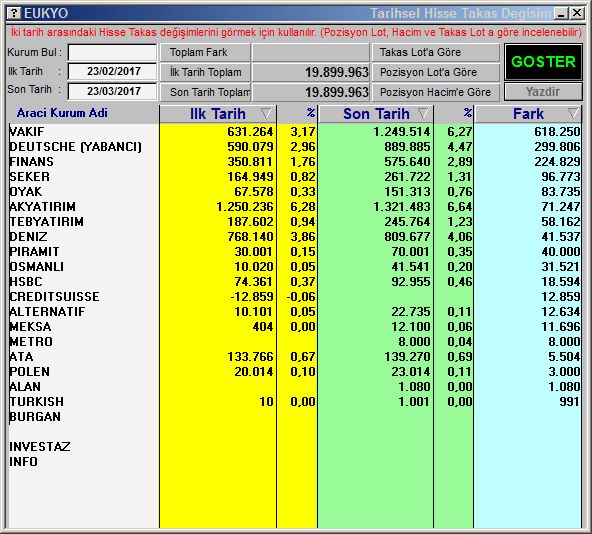The width and height of the screenshot is (592, 534).
Task: Close the EUKYO window
Action: pyautogui.click(x=577, y=14)
